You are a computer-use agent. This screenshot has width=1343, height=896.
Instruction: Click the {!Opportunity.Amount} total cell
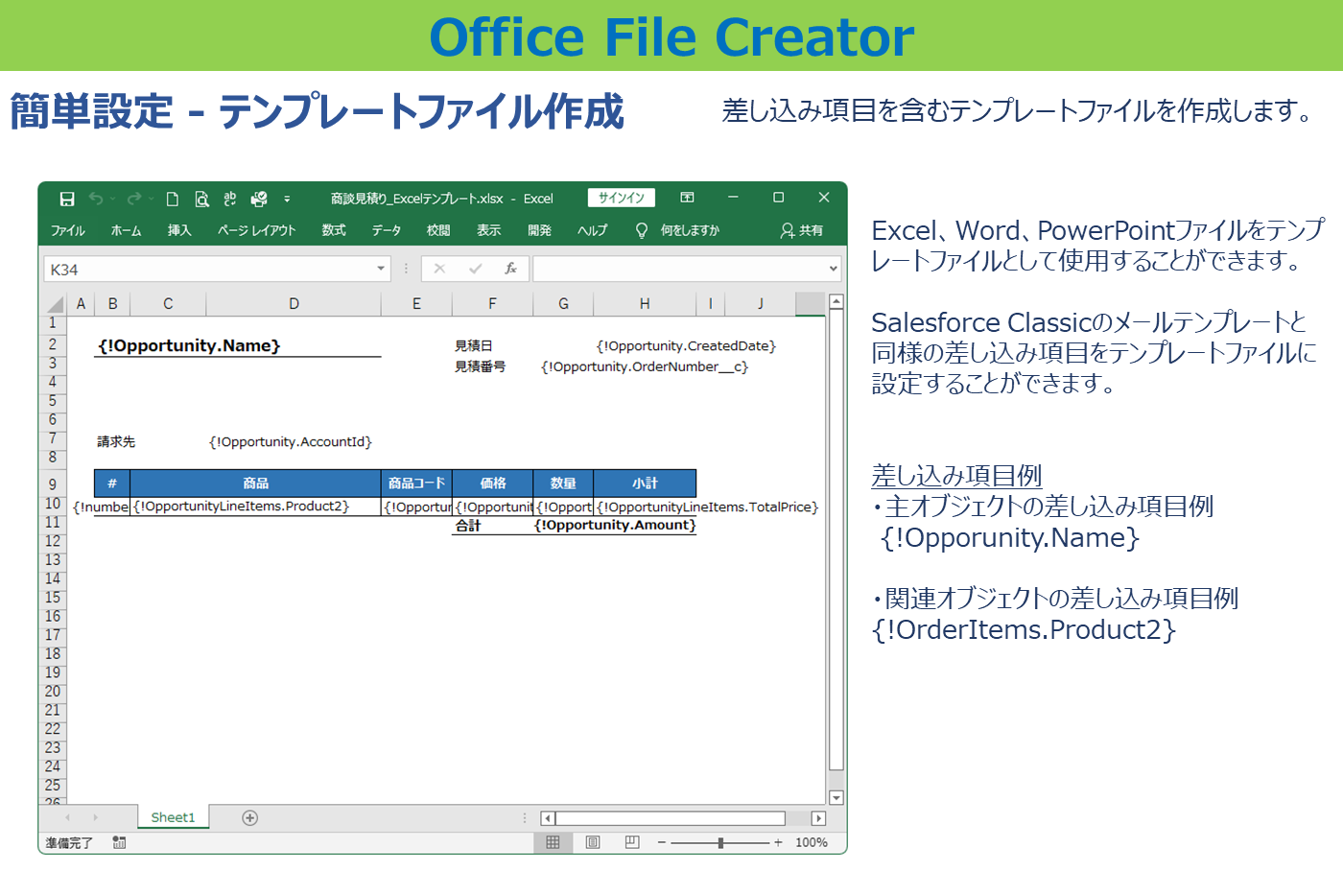tap(615, 525)
